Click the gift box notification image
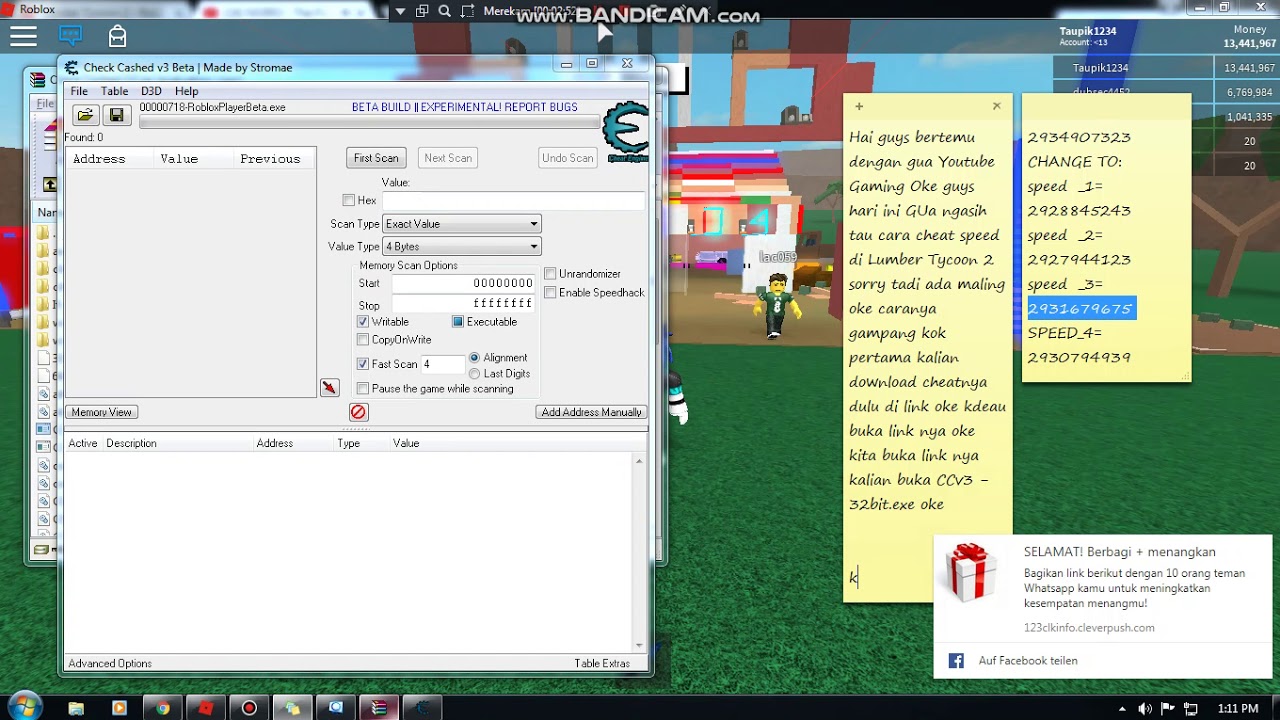 tap(970, 572)
